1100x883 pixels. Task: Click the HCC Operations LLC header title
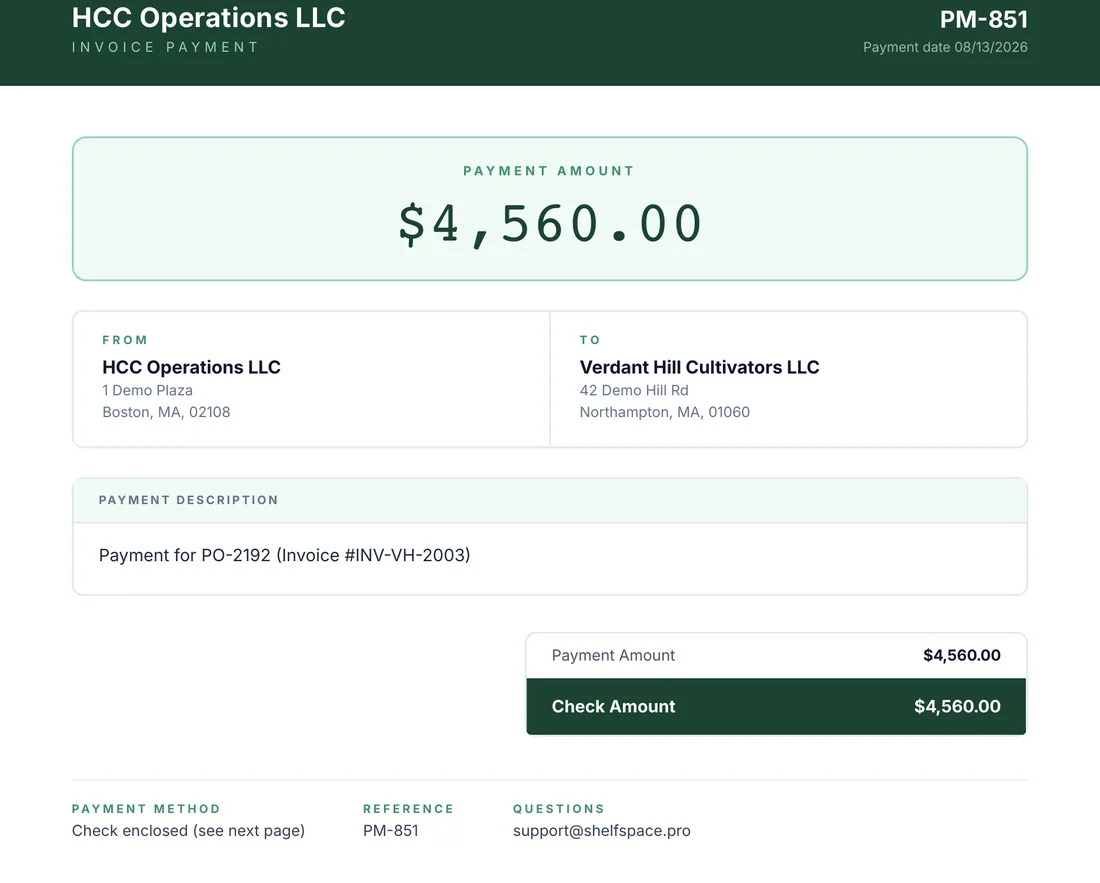point(208,18)
